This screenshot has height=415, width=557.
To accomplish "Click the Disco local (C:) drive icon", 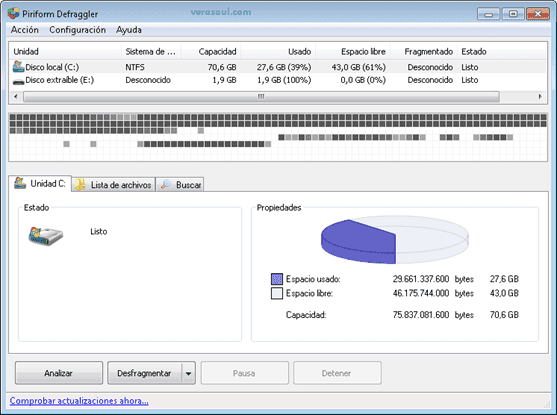I will [x=18, y=66].
